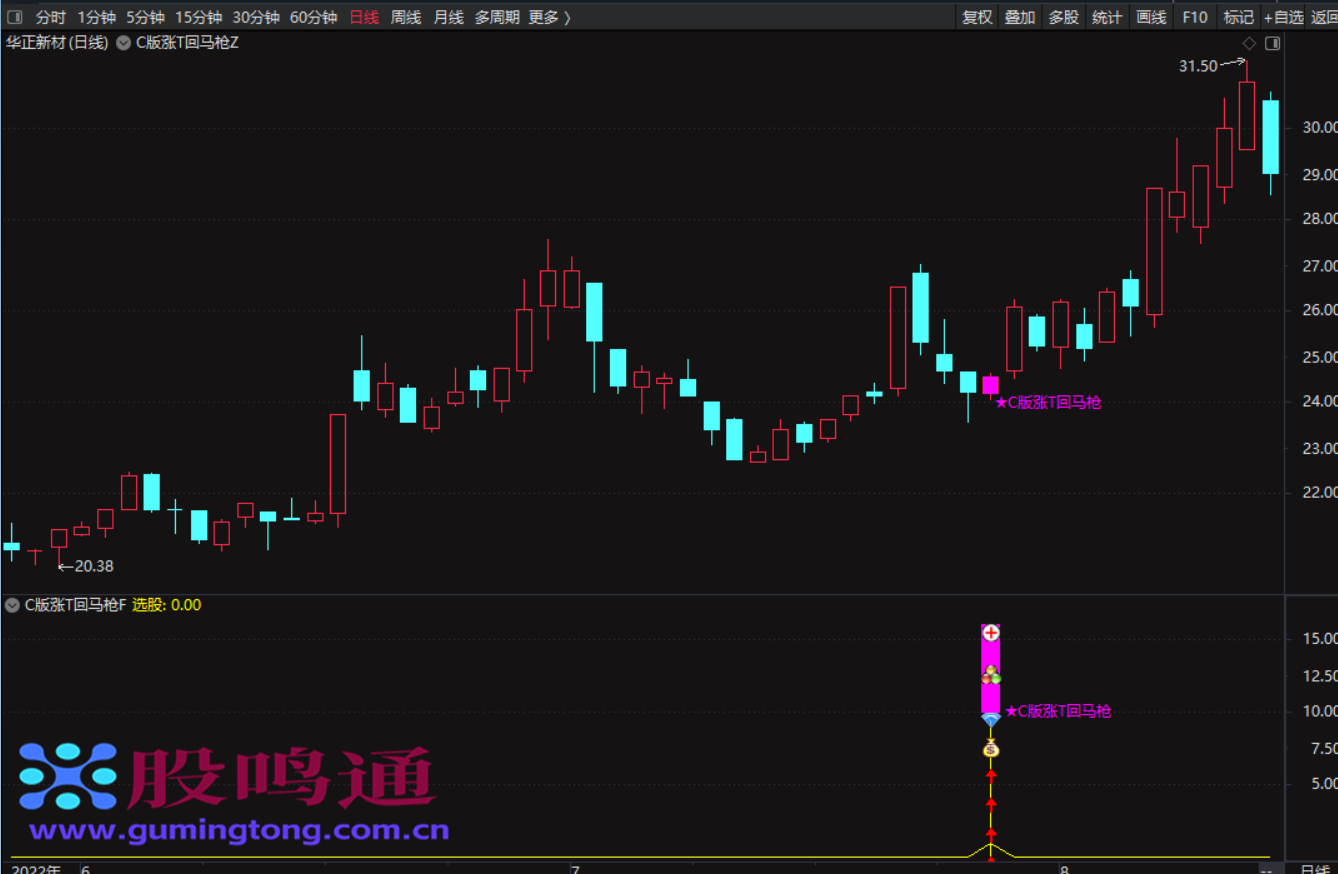1338x874 pixels.
Task: Click the 日线 label at bottom right
Action: coord(1315,868)
